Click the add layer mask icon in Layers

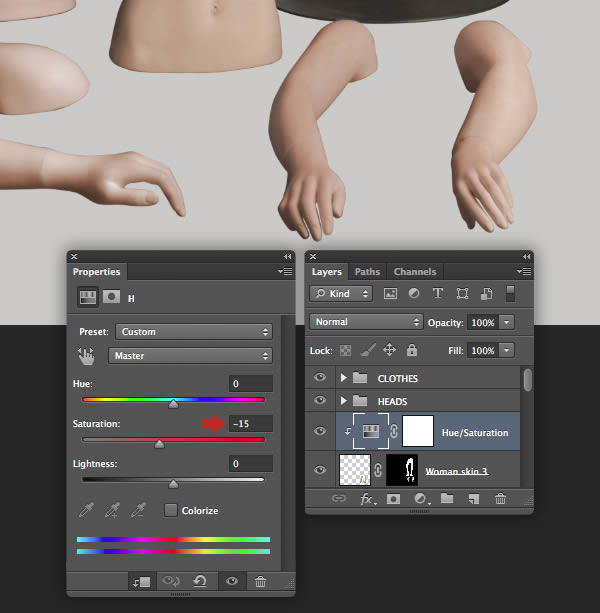(x=394, y=498)
